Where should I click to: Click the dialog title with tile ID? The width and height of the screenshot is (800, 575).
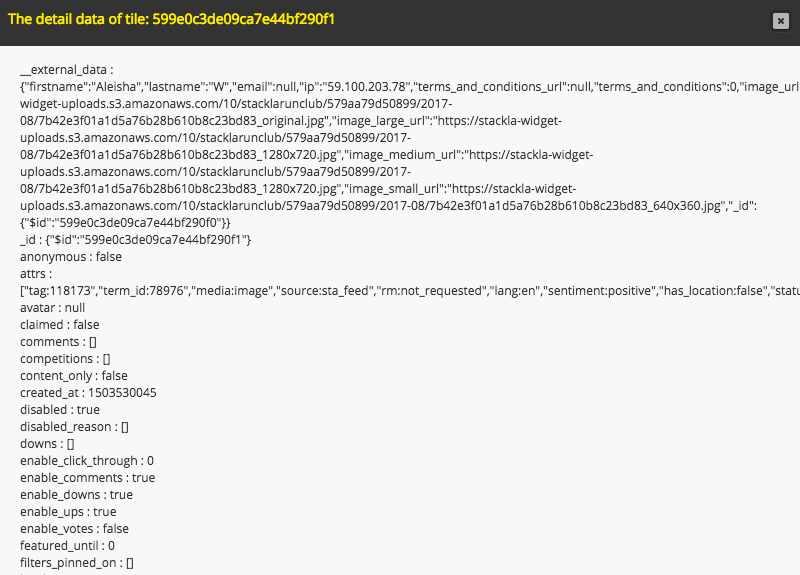click(171, 19)
